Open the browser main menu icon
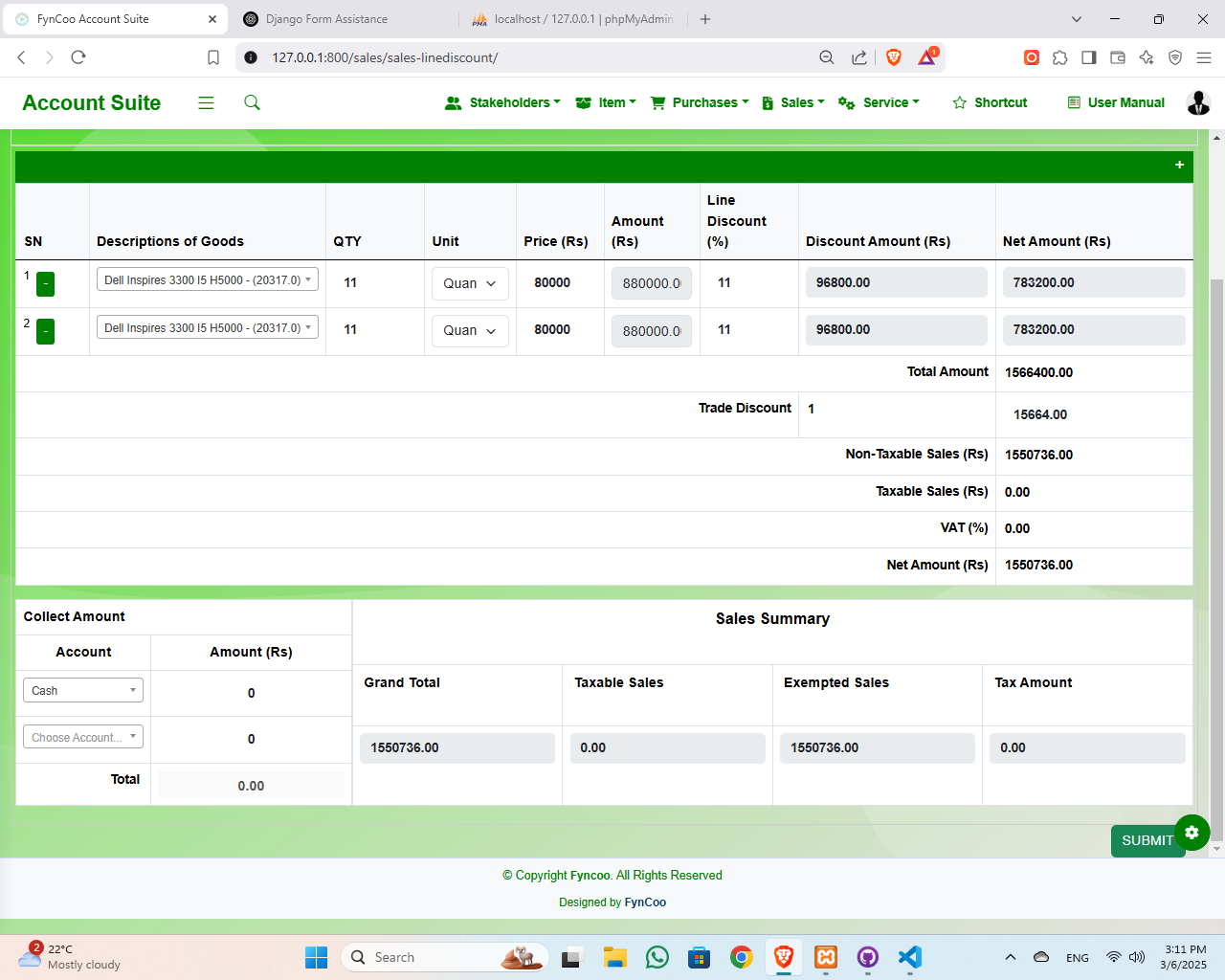This screenshot has width=1225, height=980. (x=1204, y=57)
